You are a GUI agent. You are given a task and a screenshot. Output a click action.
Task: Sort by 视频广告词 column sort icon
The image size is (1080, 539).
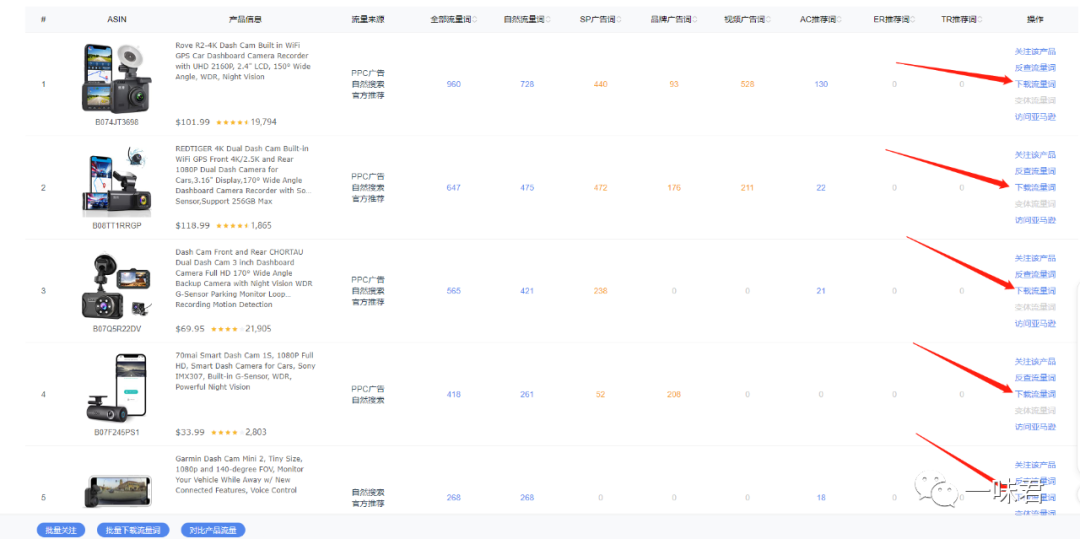point(769,19)
